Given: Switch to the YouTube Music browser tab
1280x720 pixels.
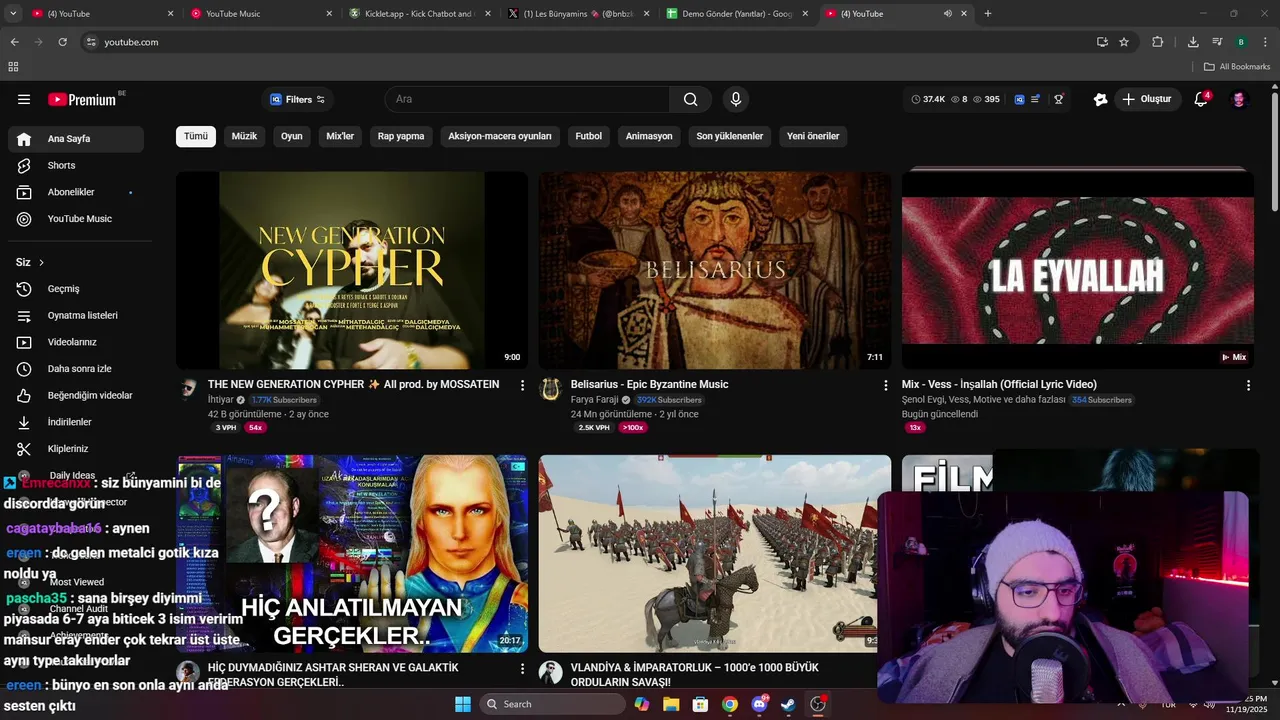Looking at the screenshot, I should coord(260,14).
